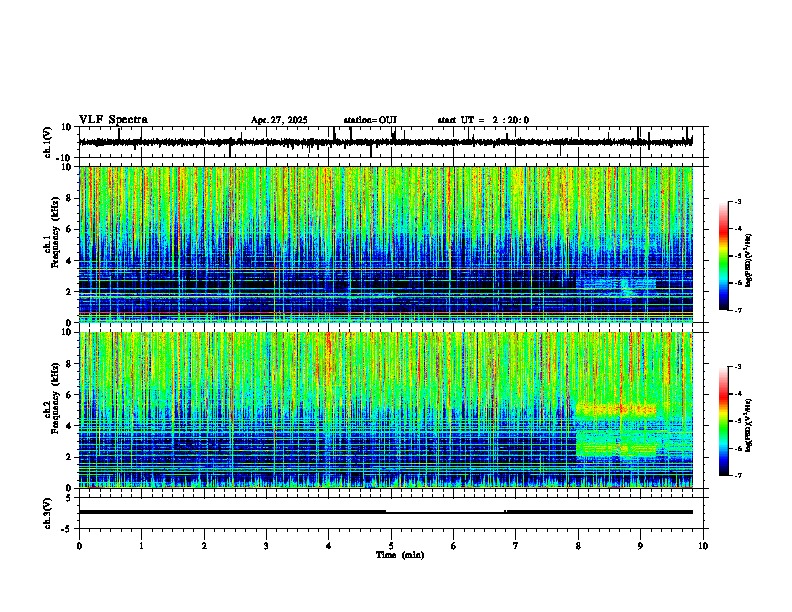
Task: Click the 5 kHz emission band in ch.2
Action: 616,409
